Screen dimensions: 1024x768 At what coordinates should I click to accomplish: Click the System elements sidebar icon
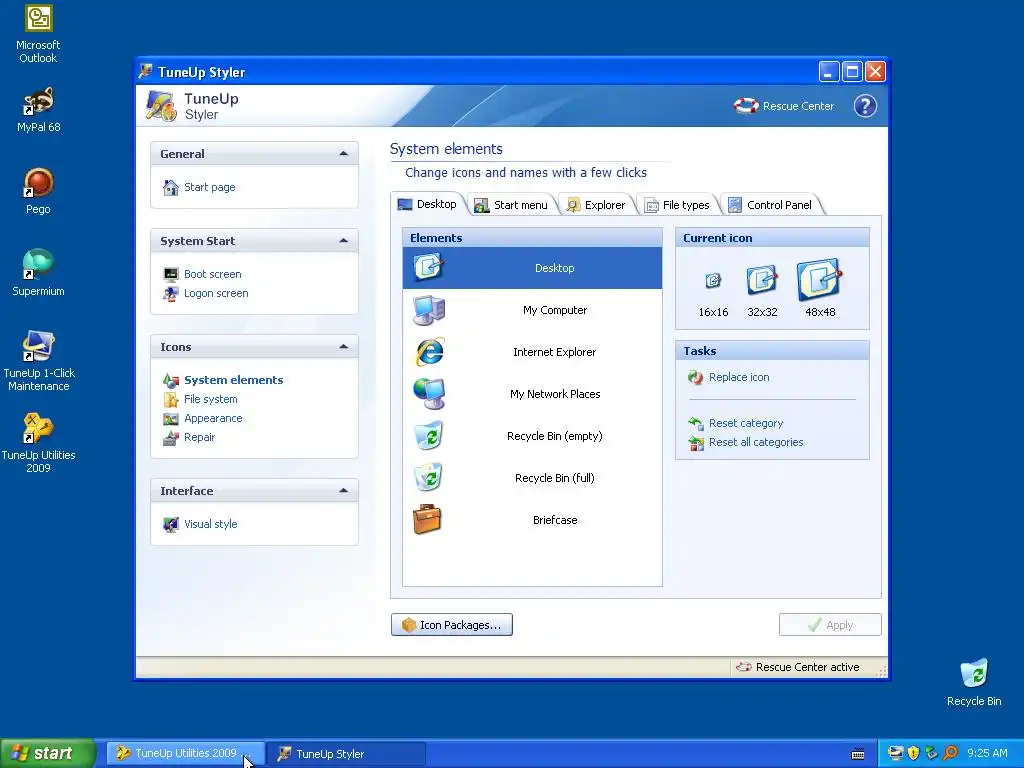[170, 380]
